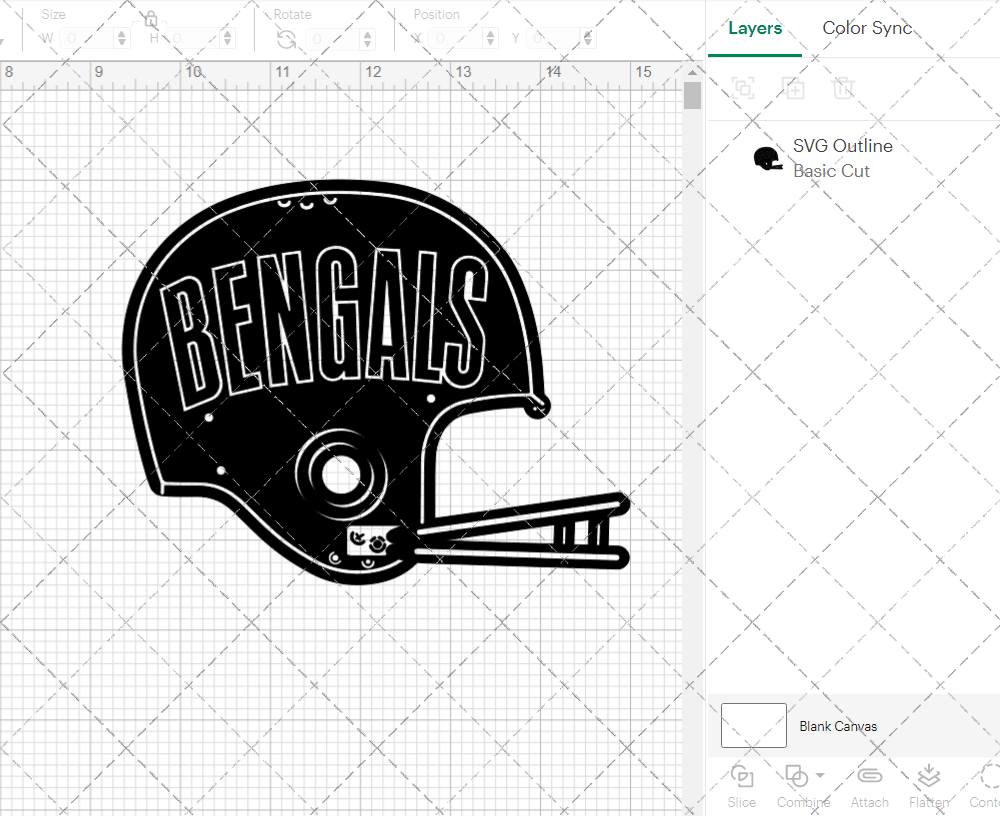Adjust the Rotate stepper arrows

[x=367, y=39]
